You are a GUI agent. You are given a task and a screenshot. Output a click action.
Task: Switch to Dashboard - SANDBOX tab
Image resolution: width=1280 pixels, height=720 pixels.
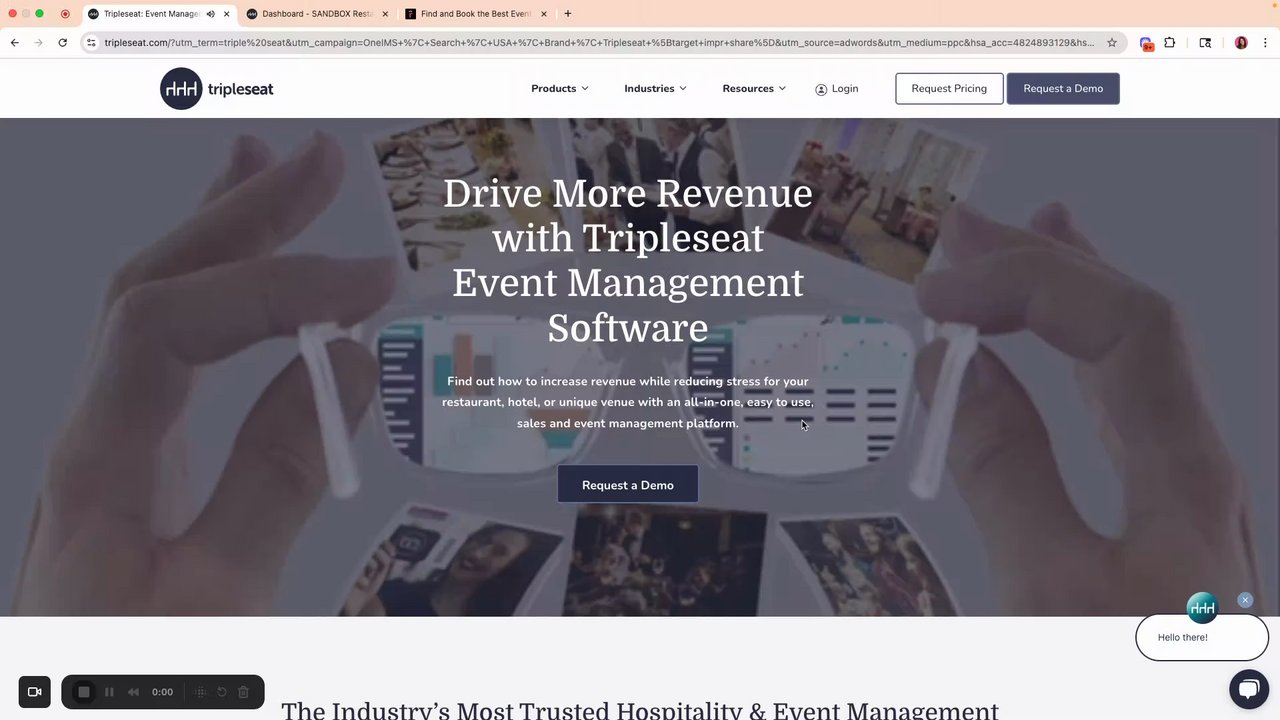317,14
